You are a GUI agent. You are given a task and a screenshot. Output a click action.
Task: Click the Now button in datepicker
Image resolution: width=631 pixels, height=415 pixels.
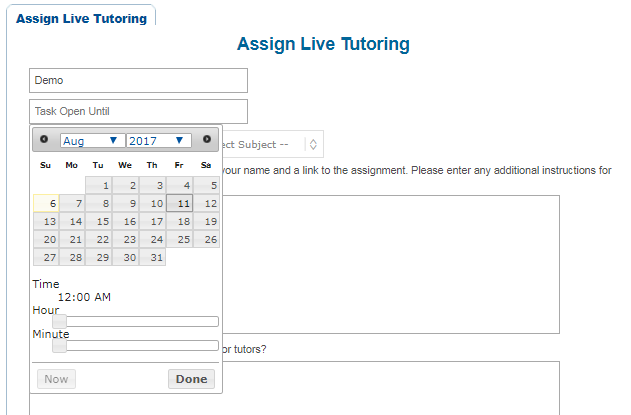click(x=56, y=379)
